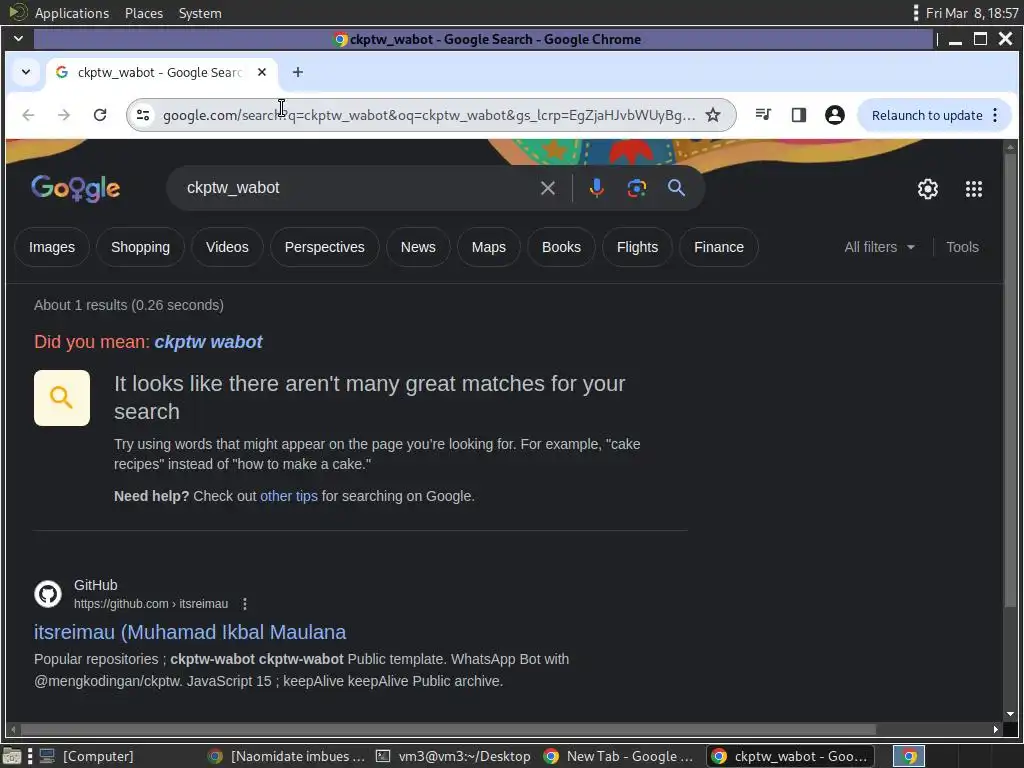Open System menu in top panel
The height and width of the screenshot is (768, 1024).
pos(200,13)
